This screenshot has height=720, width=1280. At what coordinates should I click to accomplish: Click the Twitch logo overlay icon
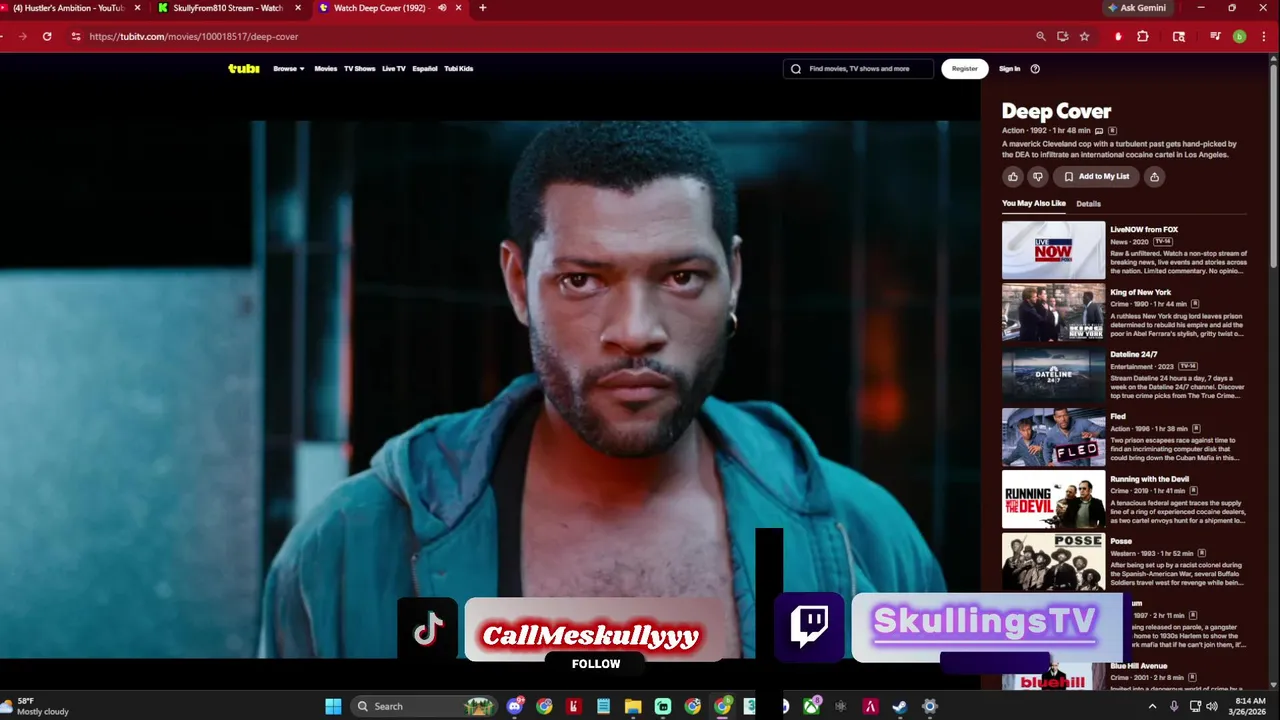click(809, 627)
